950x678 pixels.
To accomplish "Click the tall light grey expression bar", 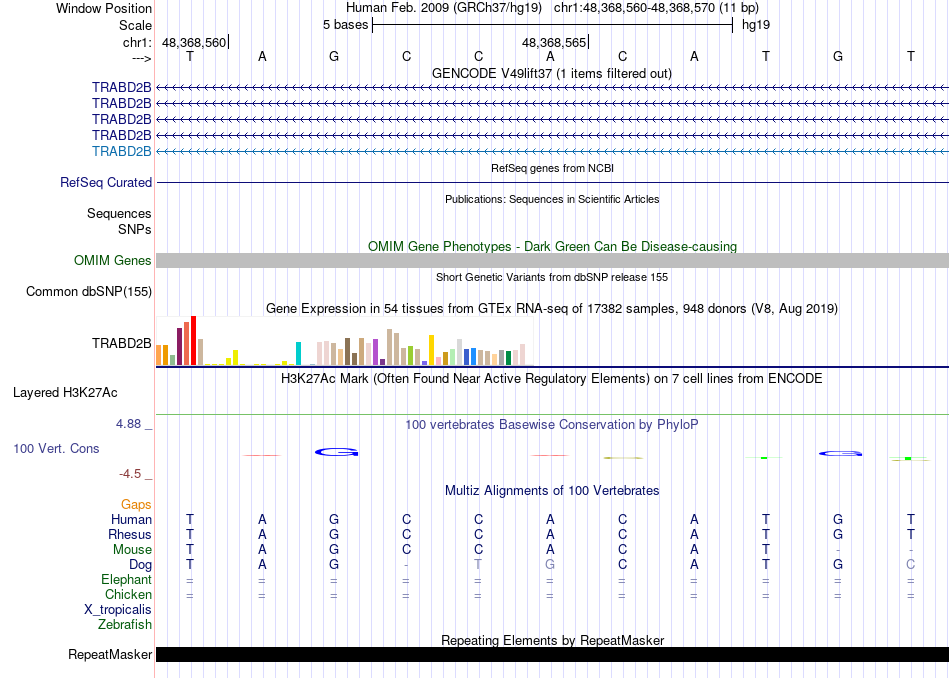I will click(459, 352).
